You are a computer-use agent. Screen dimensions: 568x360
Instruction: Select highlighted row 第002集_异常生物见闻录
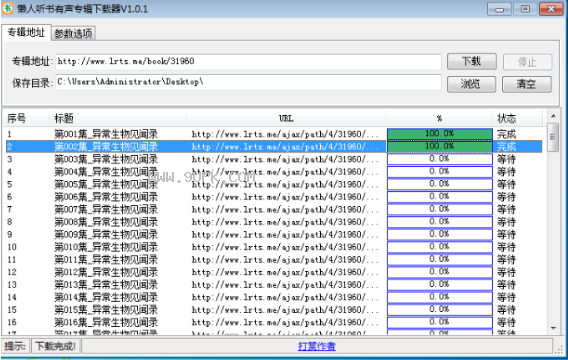274,147
